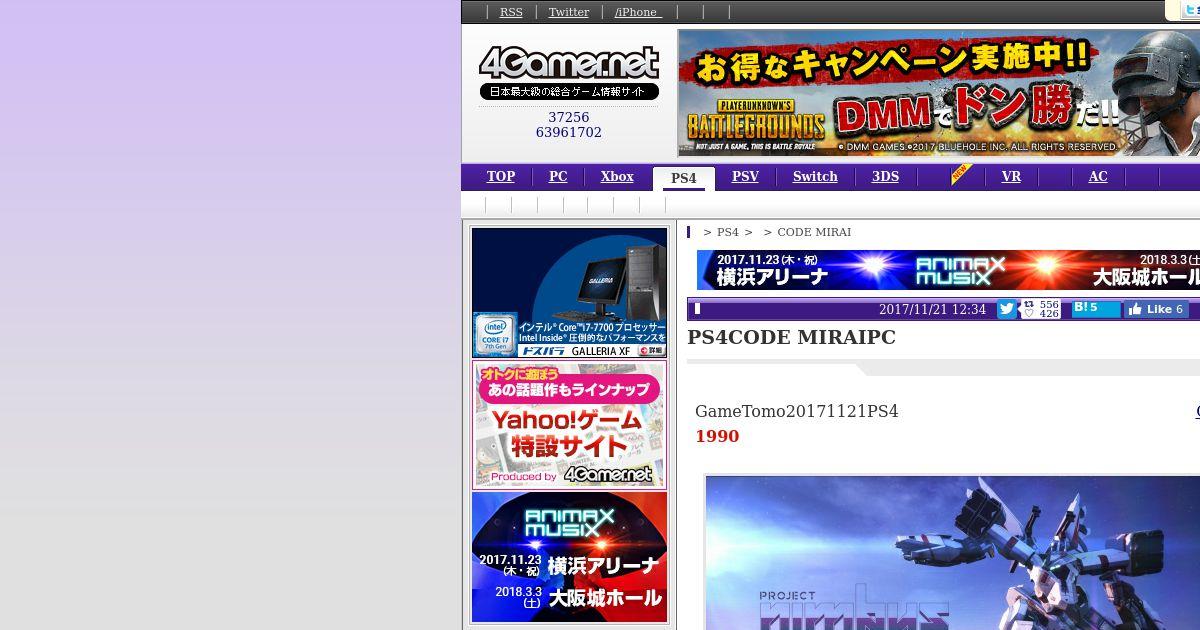
Task: Click the 2017/11/21 12:34 timestamp
Action: click(x=932, y=309)
